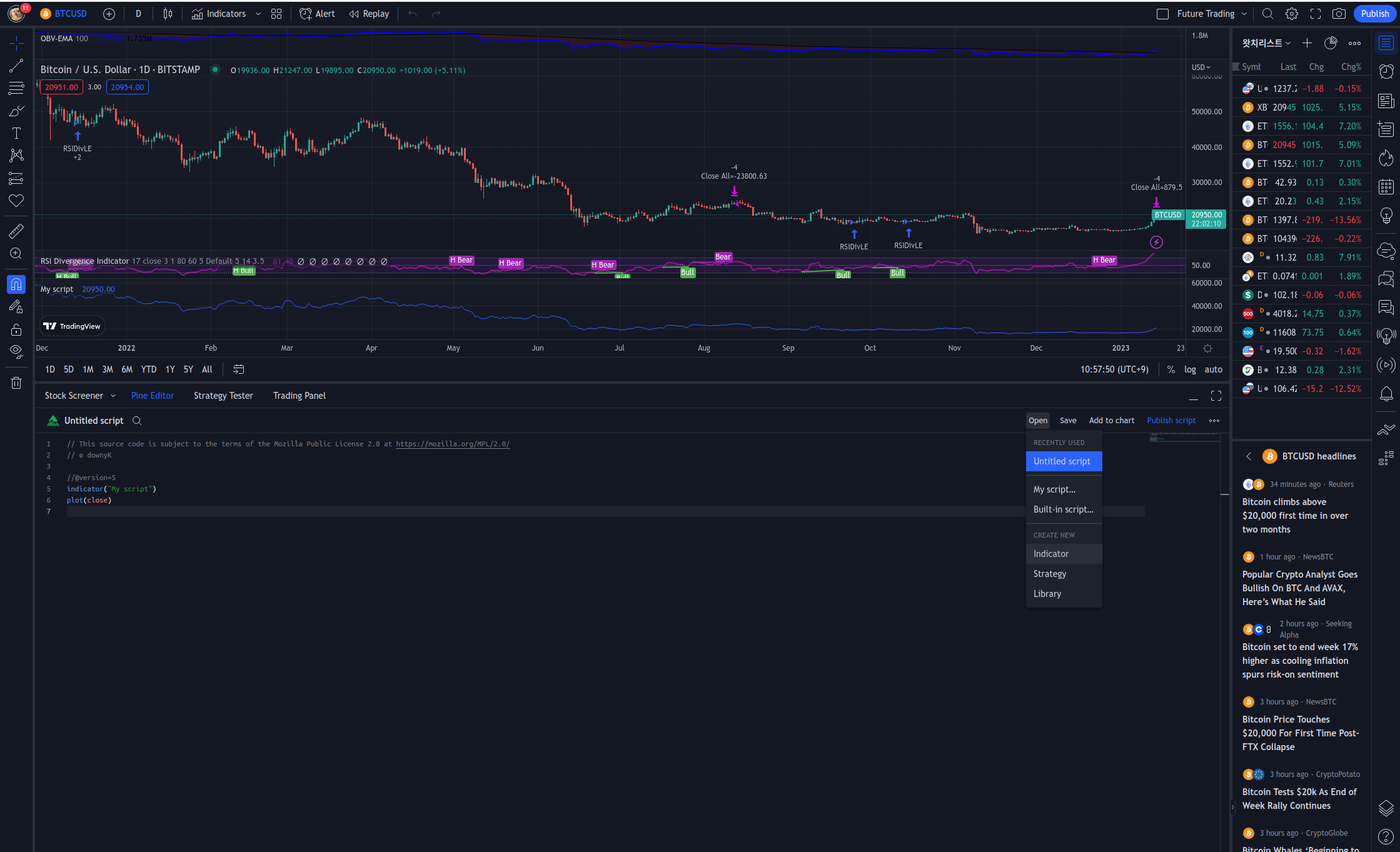1400x852 pixels.
Task: Select the Trend Line drawing tool
Action: point(16,66)
